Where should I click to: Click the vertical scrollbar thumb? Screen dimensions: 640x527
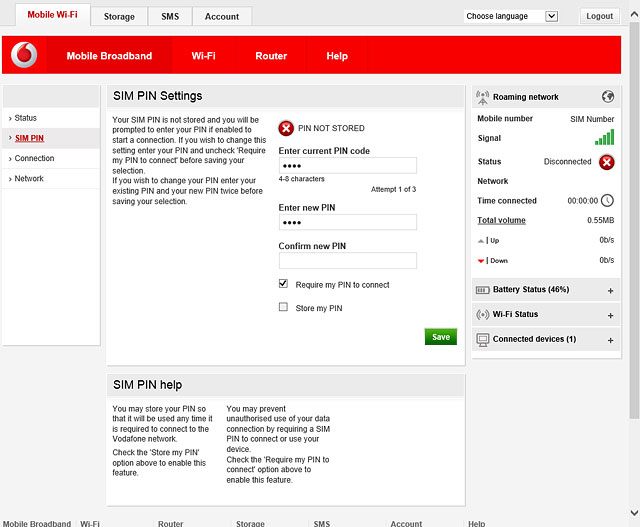coord(634,220)
